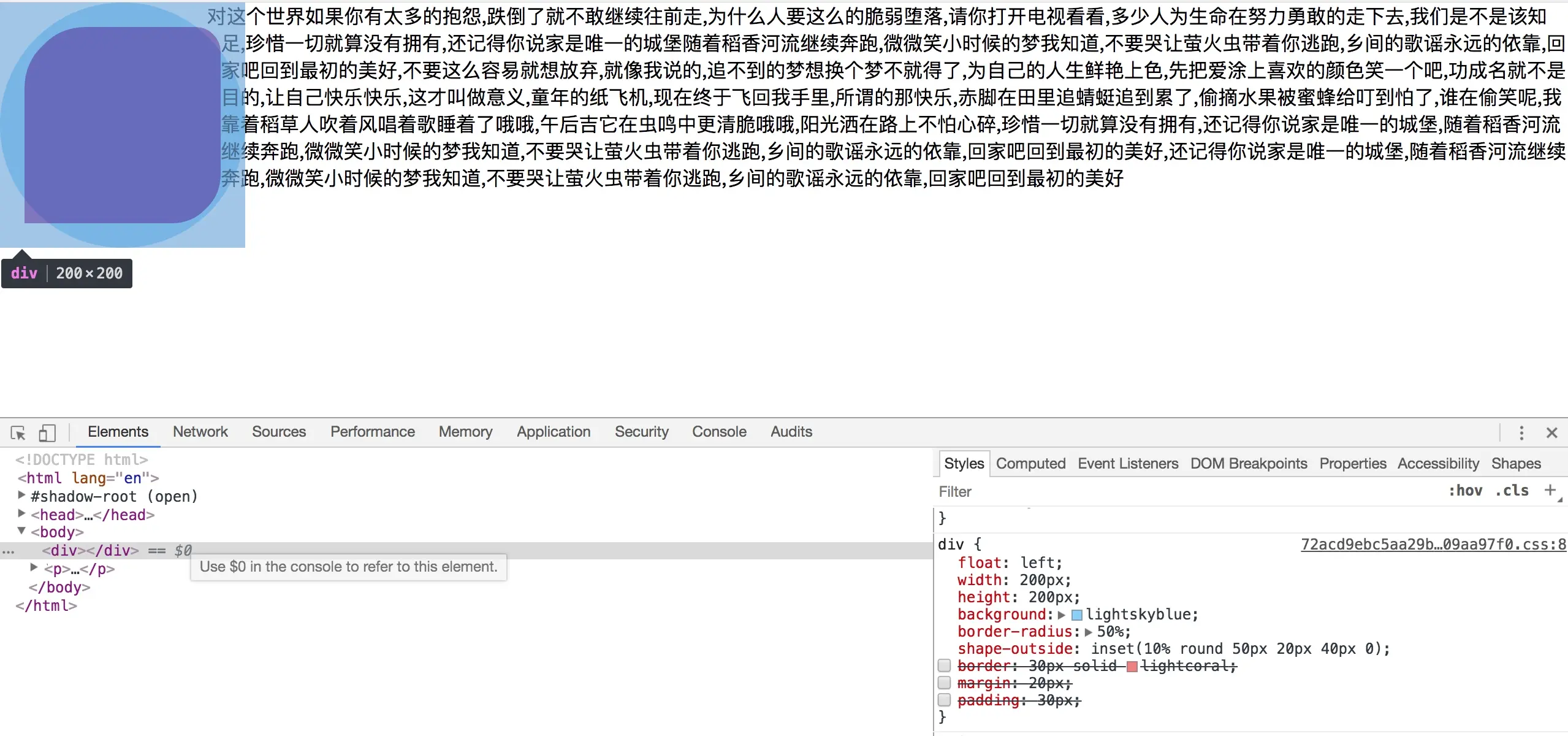
Task: Expand the border-radius shorthand triangle
Action: pyautogui.click(x=1089, y=632)
